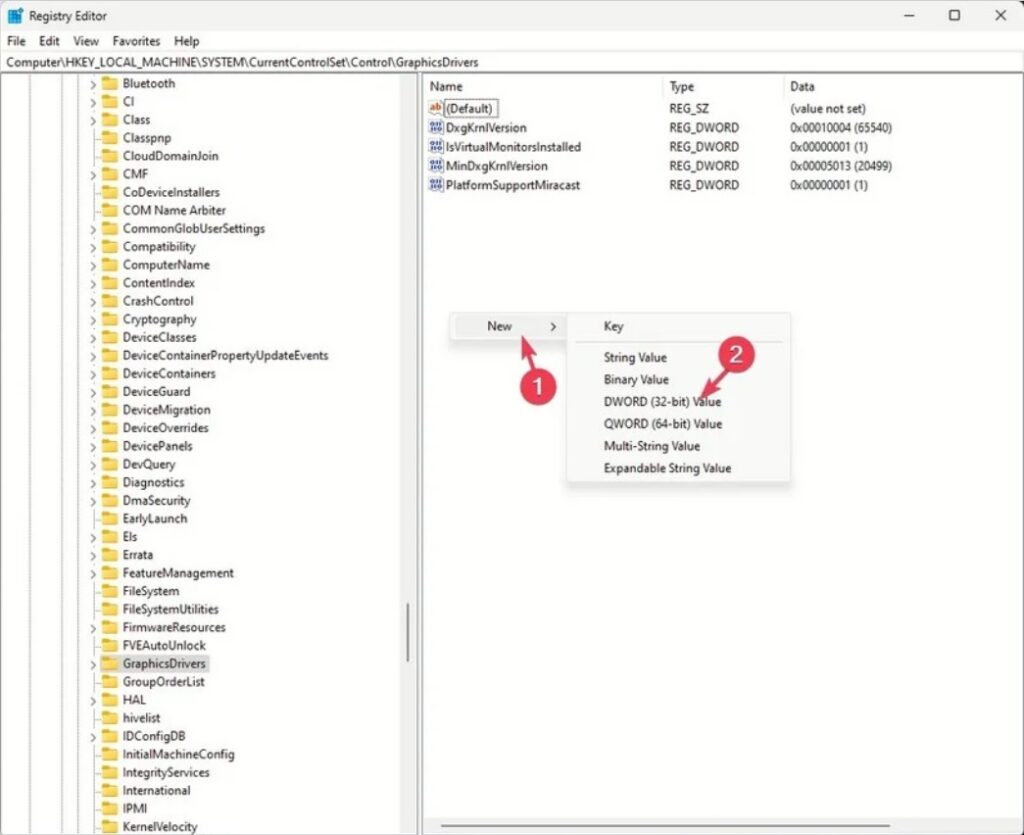Click the Registry Editor app icon in title bar

click(16, 16)
